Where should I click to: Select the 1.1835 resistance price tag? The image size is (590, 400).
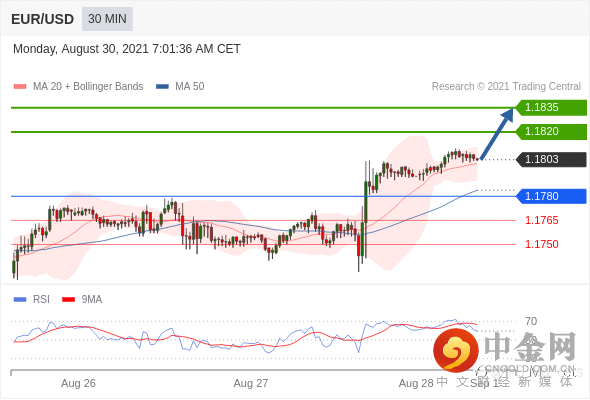point(551,108)
